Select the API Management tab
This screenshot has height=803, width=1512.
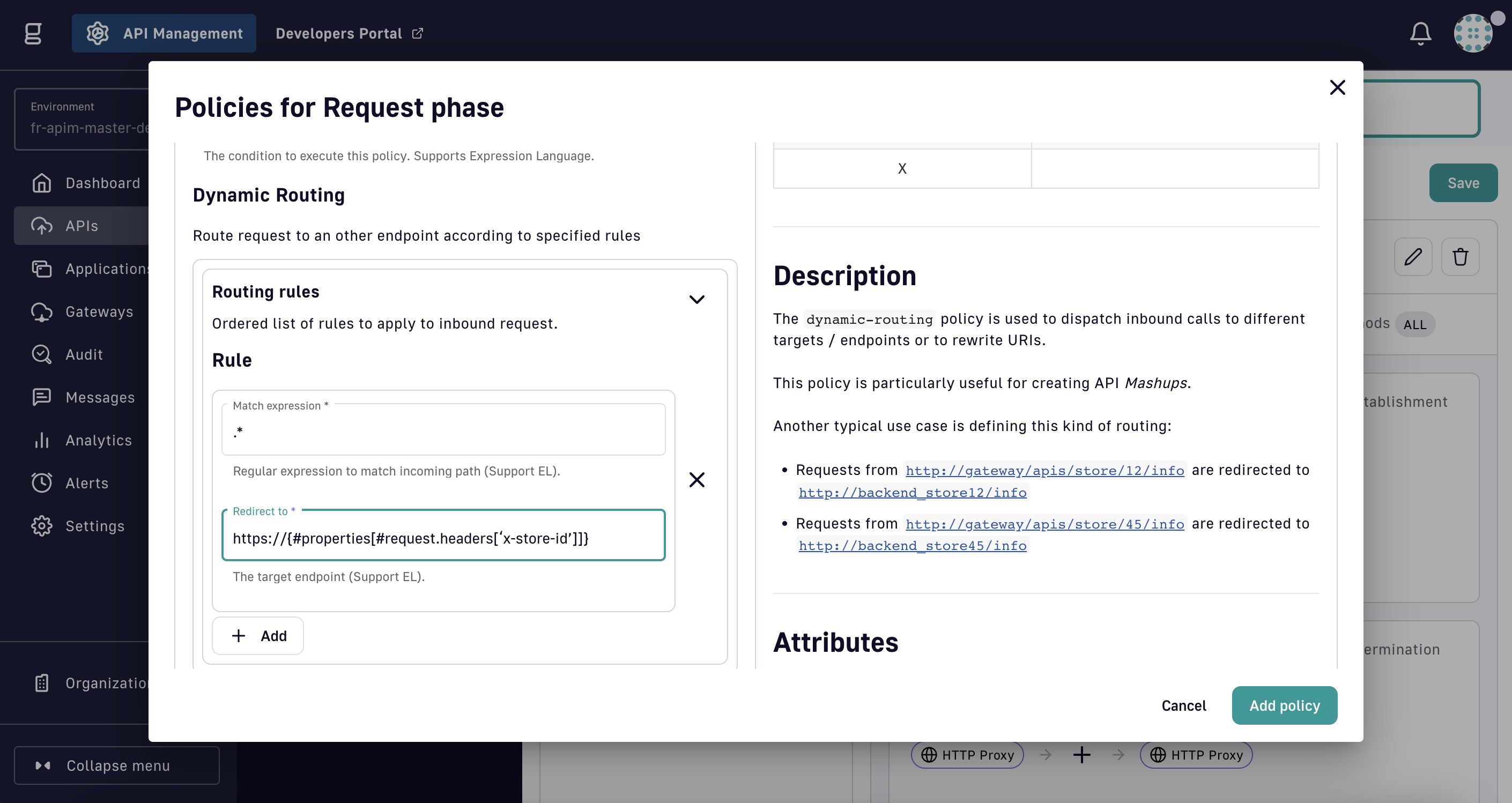164,33
